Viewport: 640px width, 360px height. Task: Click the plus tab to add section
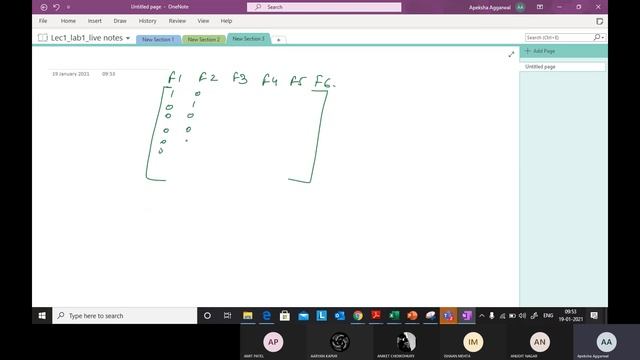pyautogui.click(x=278, y=40)
